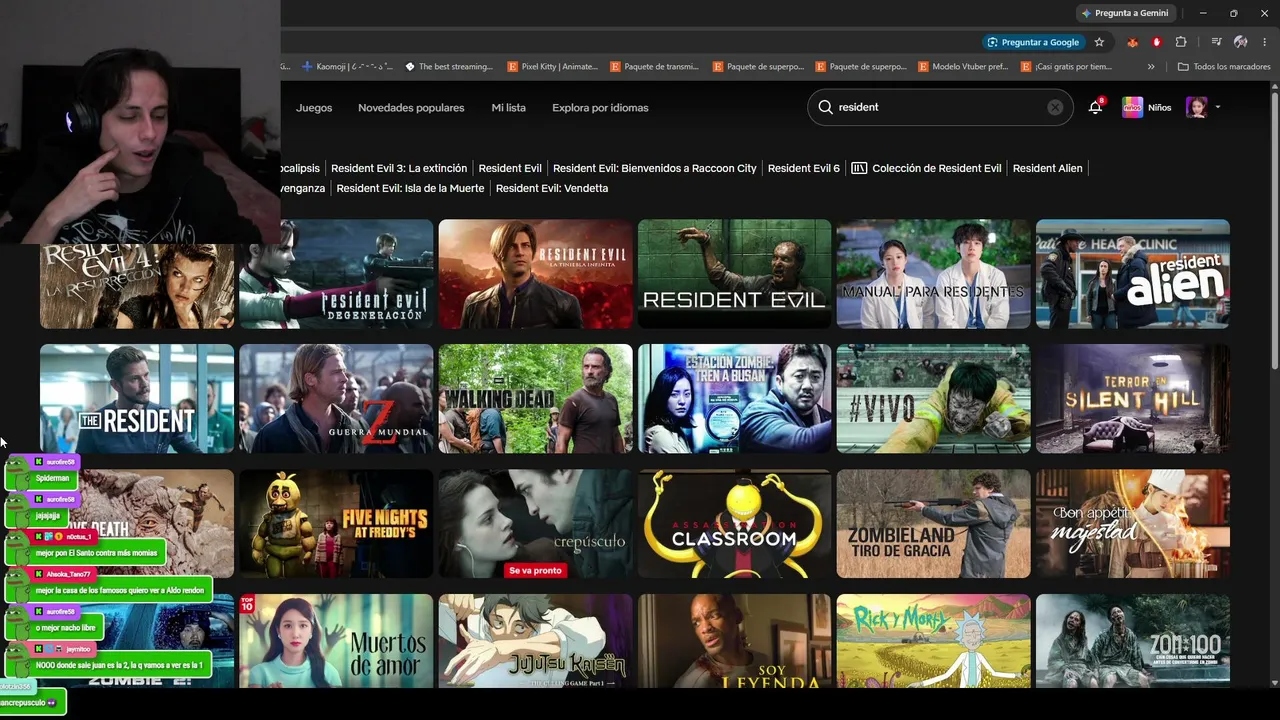1280x720 pixels.
Task: Open Zombieland Tiro de Gracia thumbnail
Action: pos(933,524)
